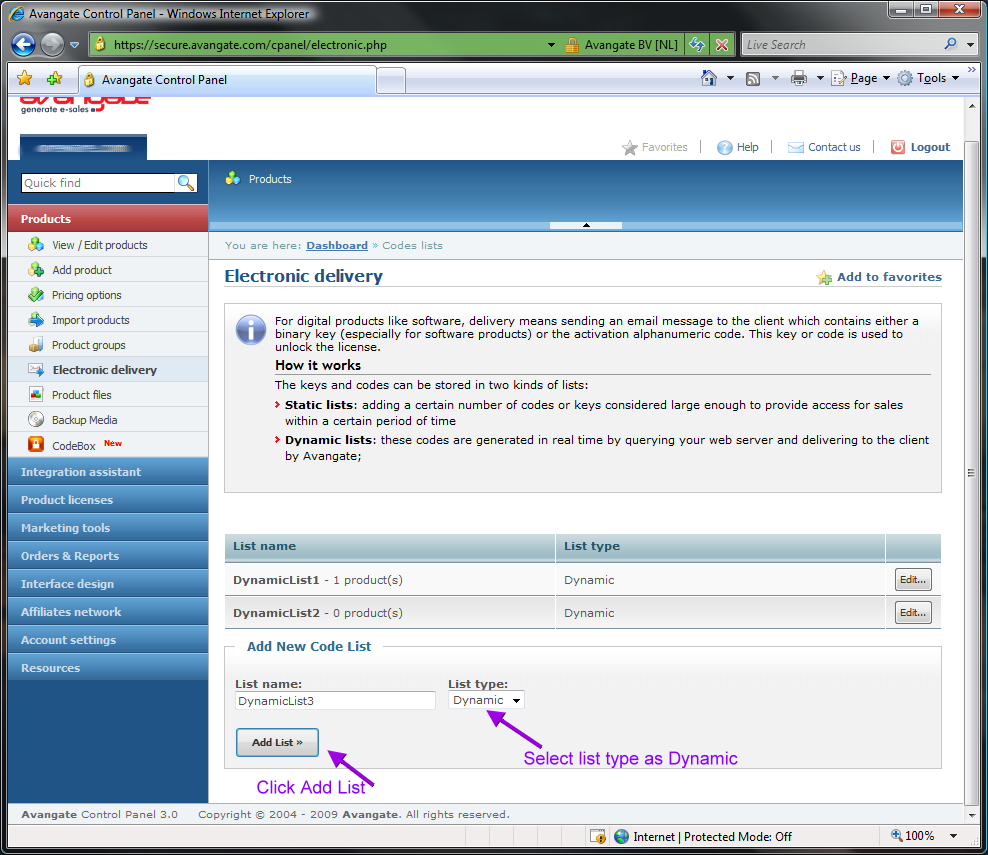Click the red Stop loading icon
Screen dimensions: 988x855
point(722,45)
